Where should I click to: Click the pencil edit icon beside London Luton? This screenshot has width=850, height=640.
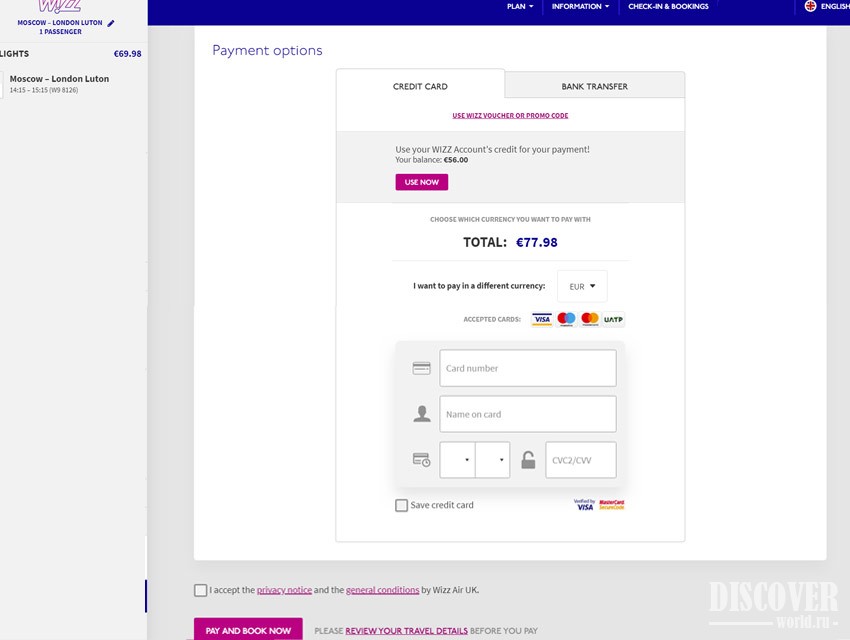tap(111, 22)
